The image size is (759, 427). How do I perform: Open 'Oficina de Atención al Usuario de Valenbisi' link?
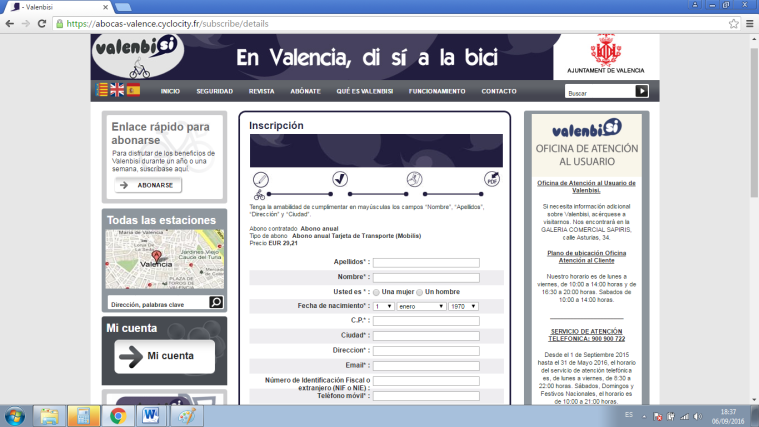(586, 186)
